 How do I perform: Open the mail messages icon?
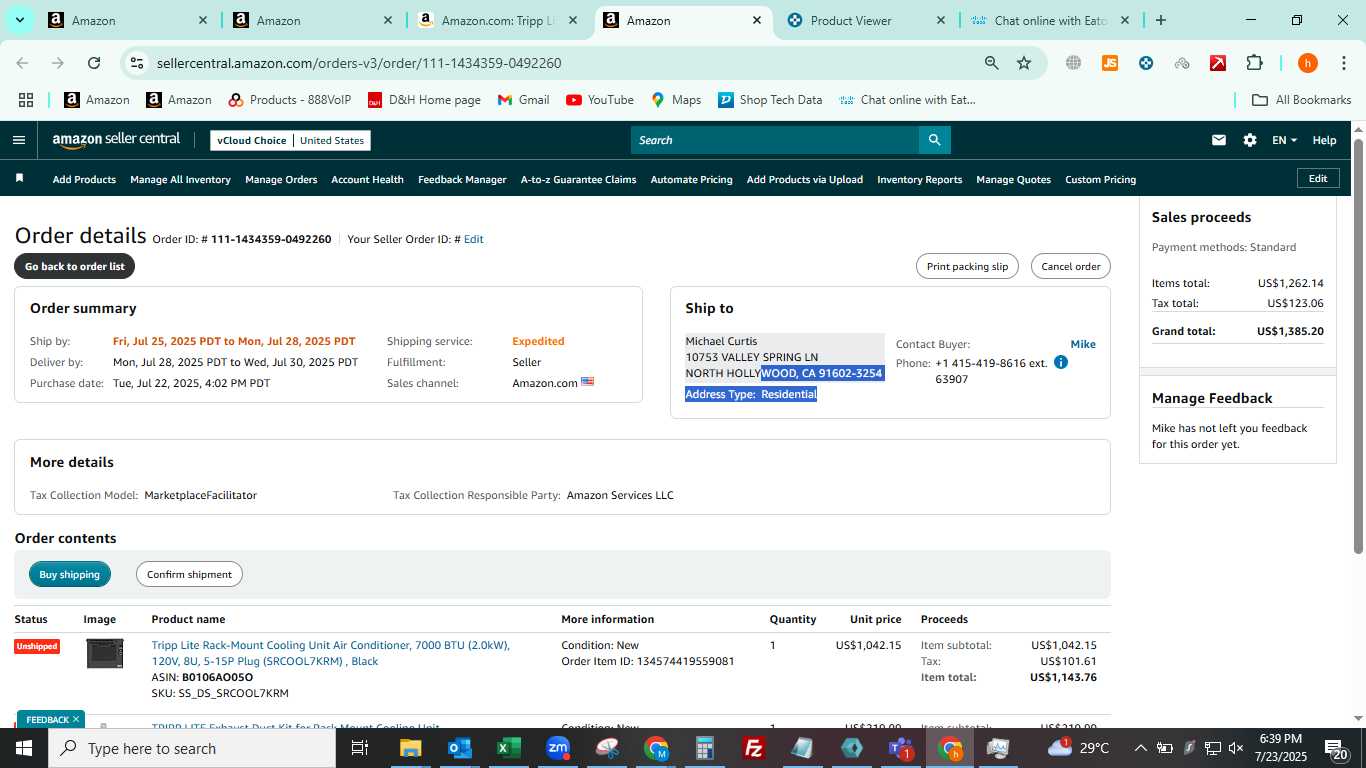(1218, 140)
